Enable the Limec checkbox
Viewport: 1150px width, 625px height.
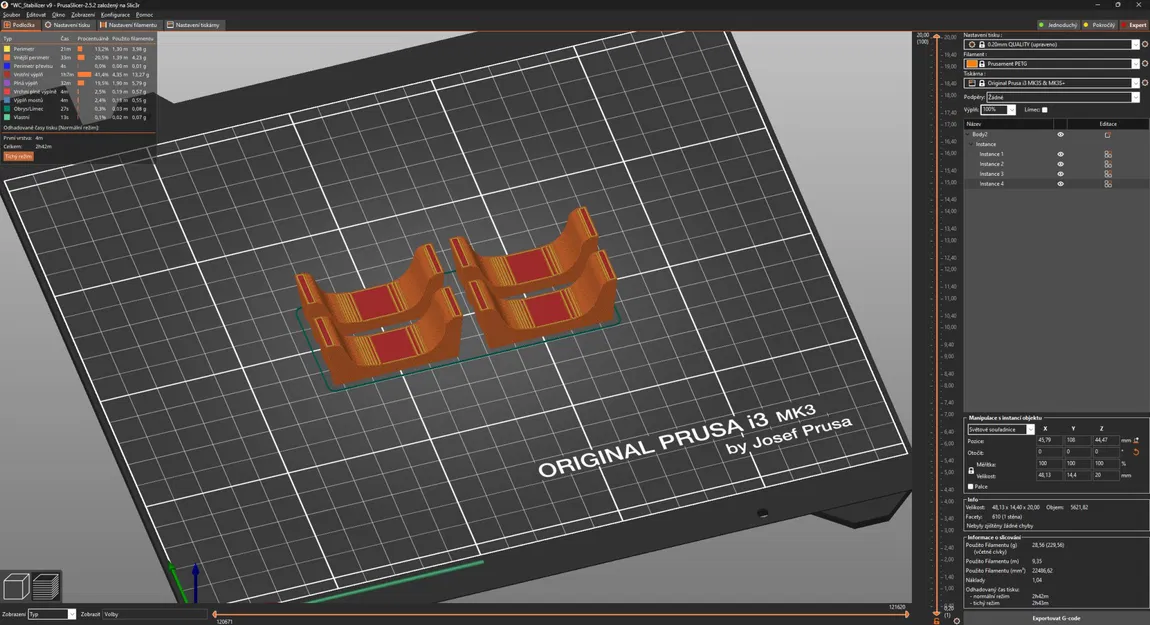click(x=1044, y=110)
